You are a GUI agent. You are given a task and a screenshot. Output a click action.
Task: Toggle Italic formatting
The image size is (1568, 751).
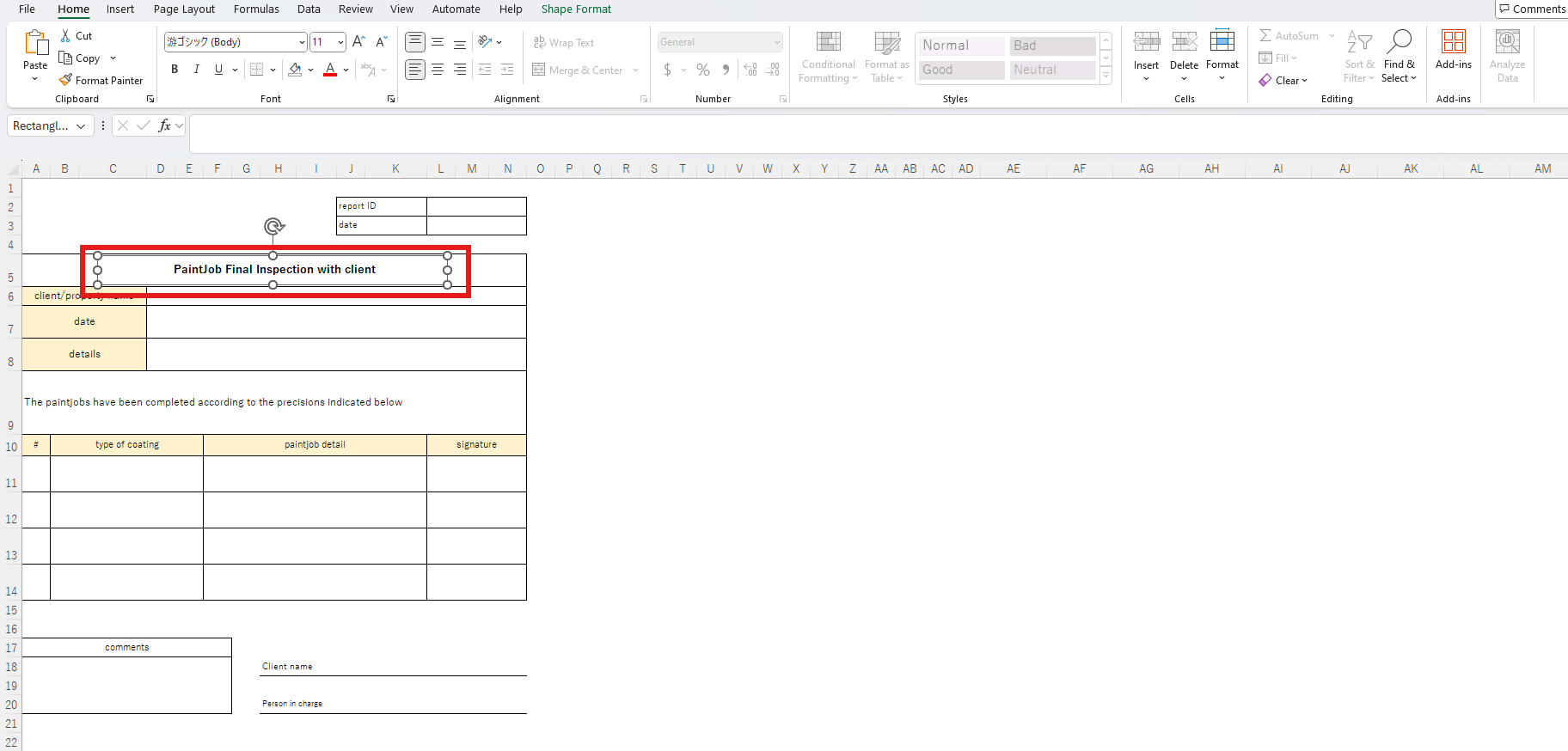197,70
